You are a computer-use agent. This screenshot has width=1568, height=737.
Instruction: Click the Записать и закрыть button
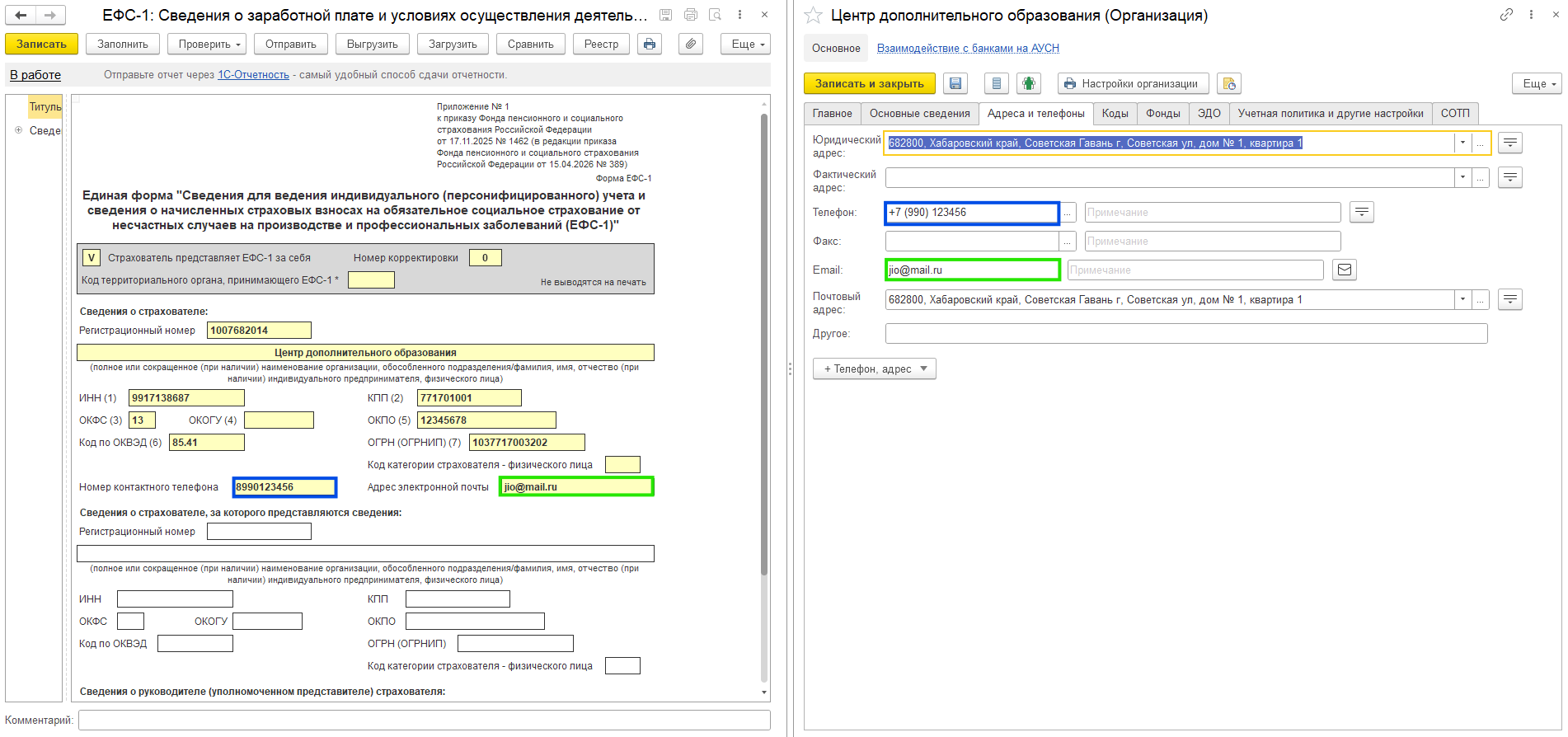[x=870, y=83]
